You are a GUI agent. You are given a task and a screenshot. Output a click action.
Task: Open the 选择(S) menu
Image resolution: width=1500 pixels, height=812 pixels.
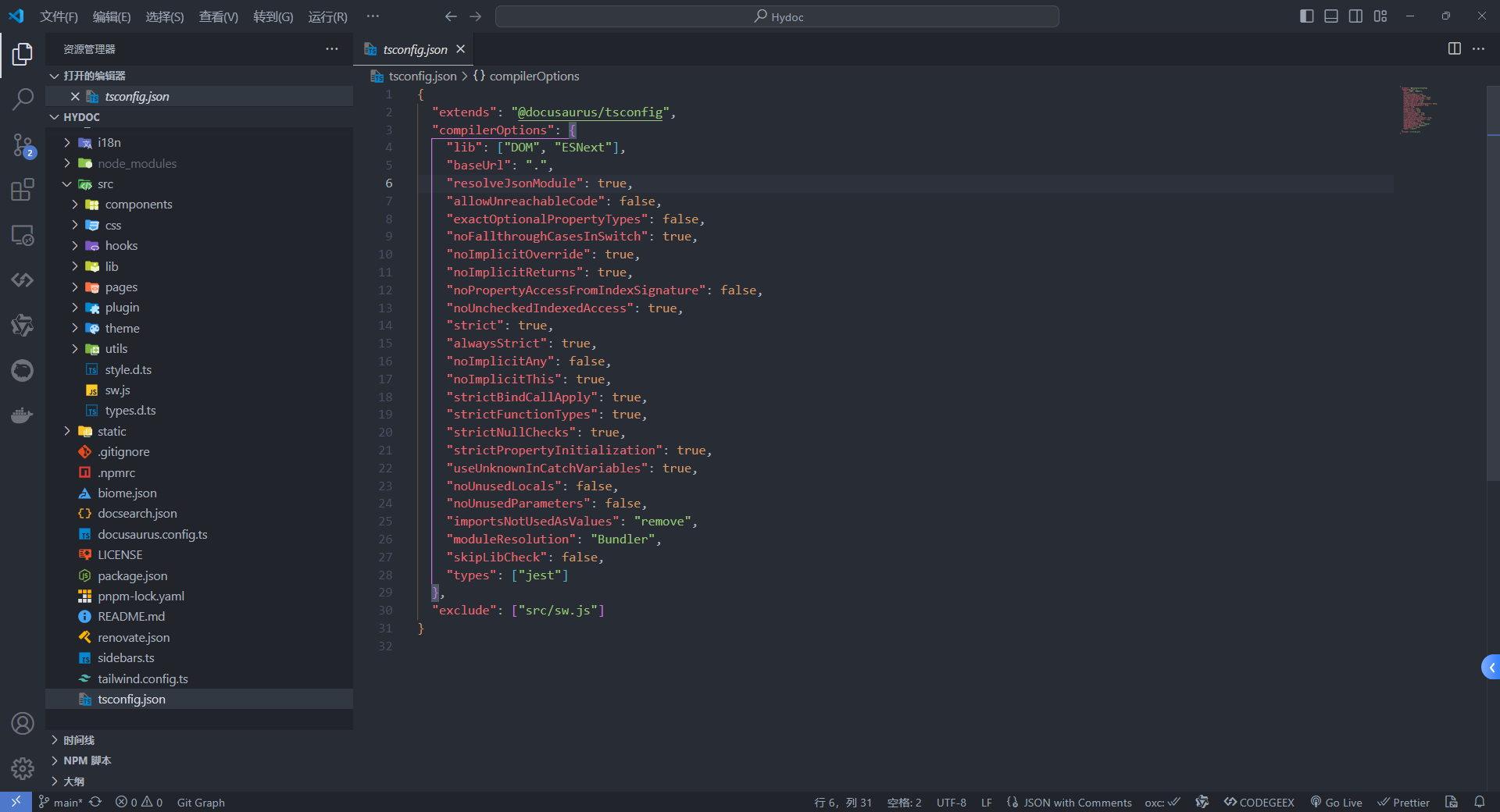click(x=165, y=16)
